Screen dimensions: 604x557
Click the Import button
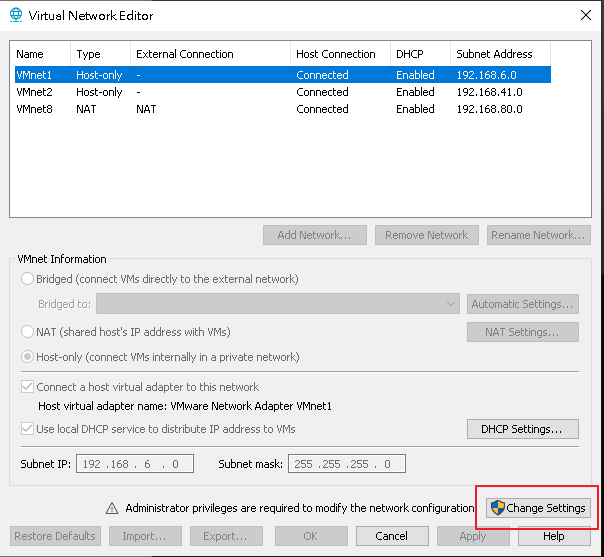145,536
